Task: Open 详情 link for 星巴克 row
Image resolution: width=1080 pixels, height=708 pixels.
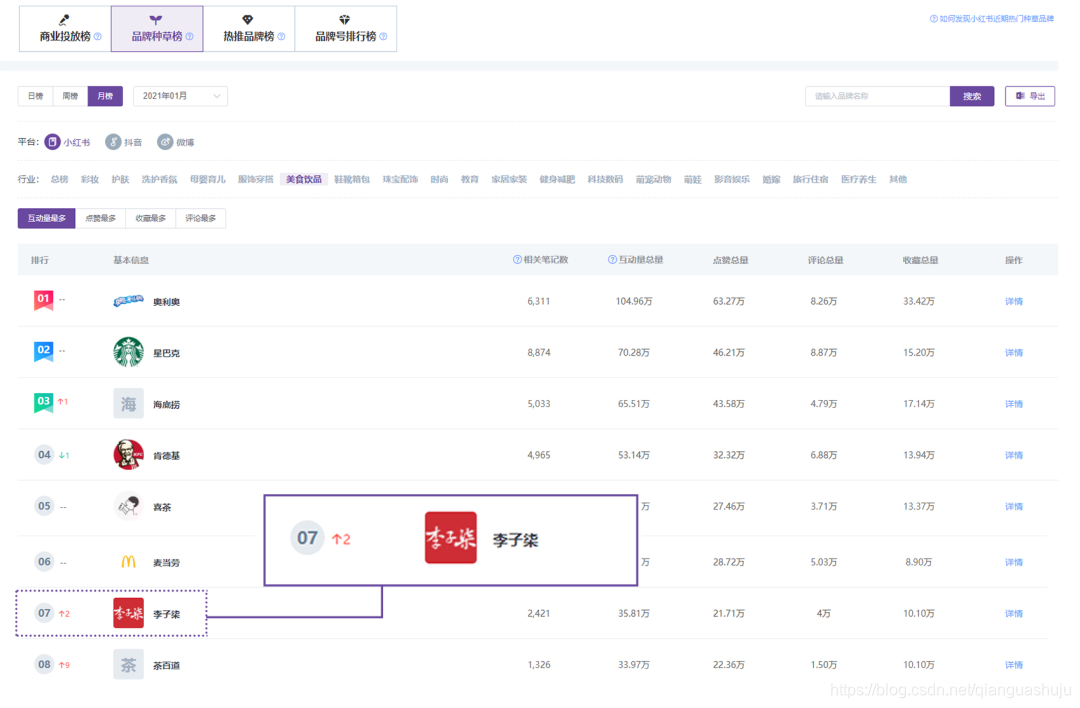Action: coord(1014,352)
